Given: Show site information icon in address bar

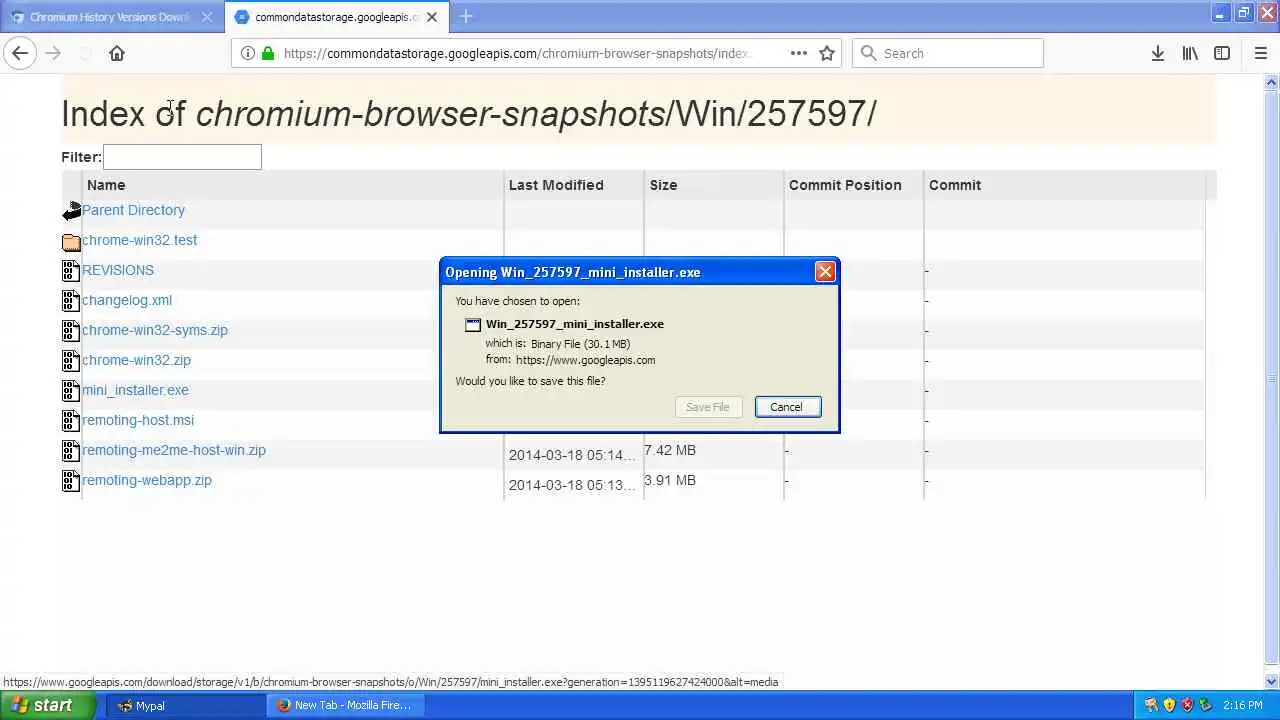Looking at the screenshot, I should click(247, 53).
